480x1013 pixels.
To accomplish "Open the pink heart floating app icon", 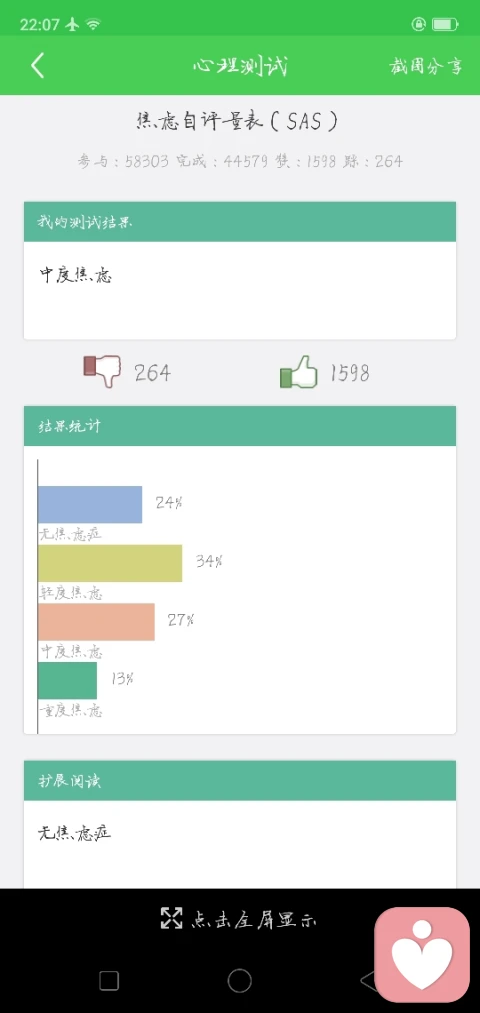I will tap(422, 955).
